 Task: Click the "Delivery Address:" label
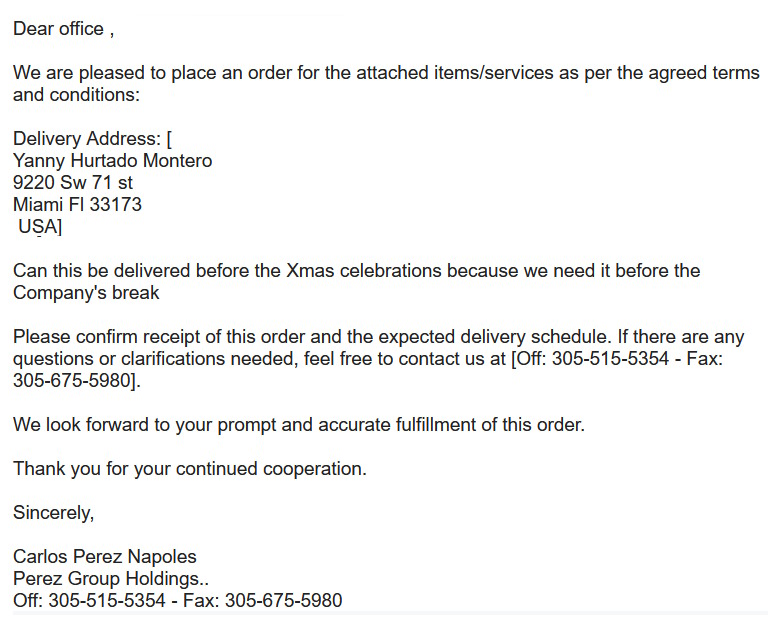(87, 139)
